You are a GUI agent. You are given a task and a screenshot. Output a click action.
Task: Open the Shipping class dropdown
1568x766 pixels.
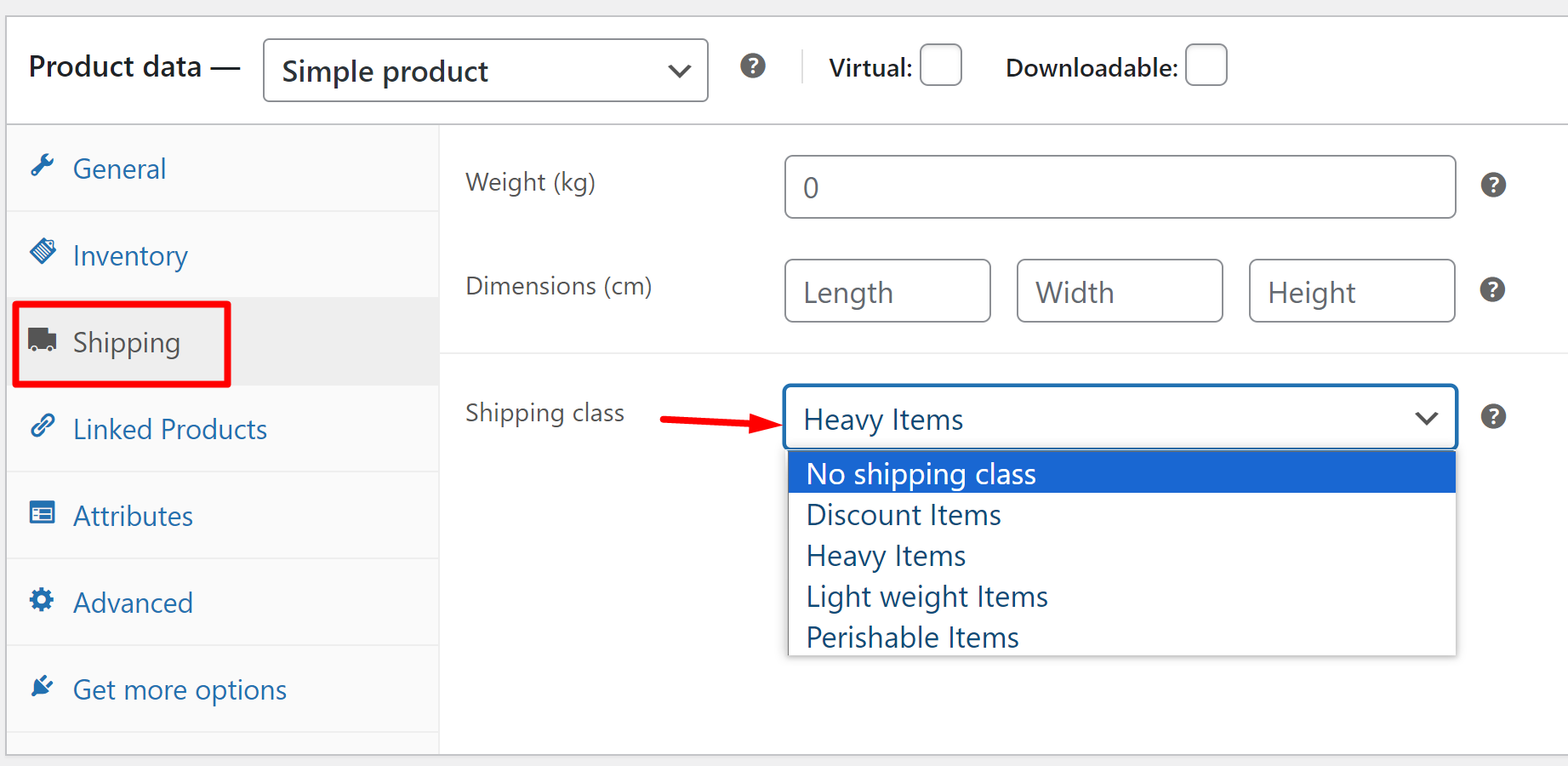pyautogui.click(x=1120, y=418)
